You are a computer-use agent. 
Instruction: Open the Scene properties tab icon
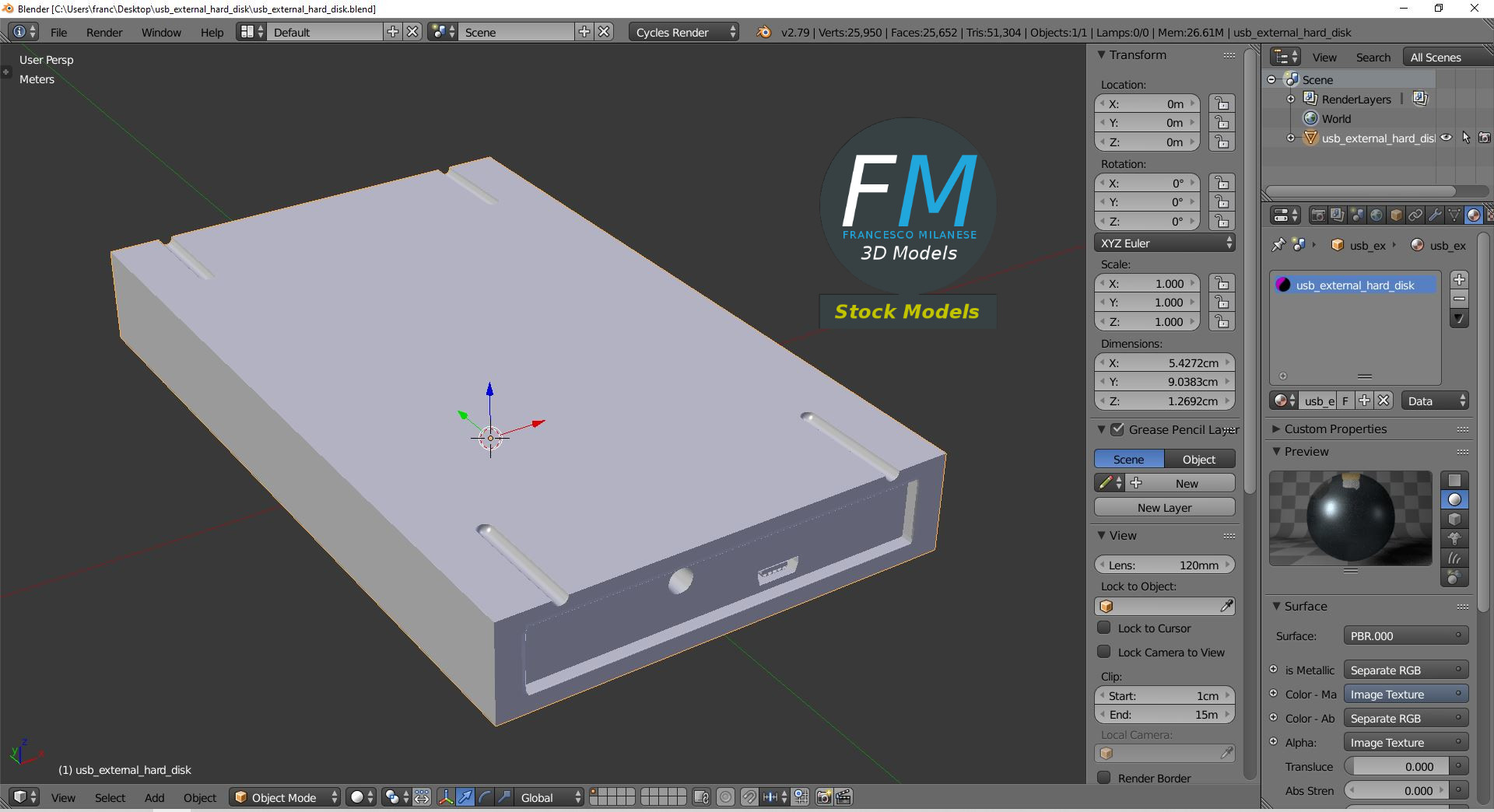pyautogui.click(x=1357, y=215)
